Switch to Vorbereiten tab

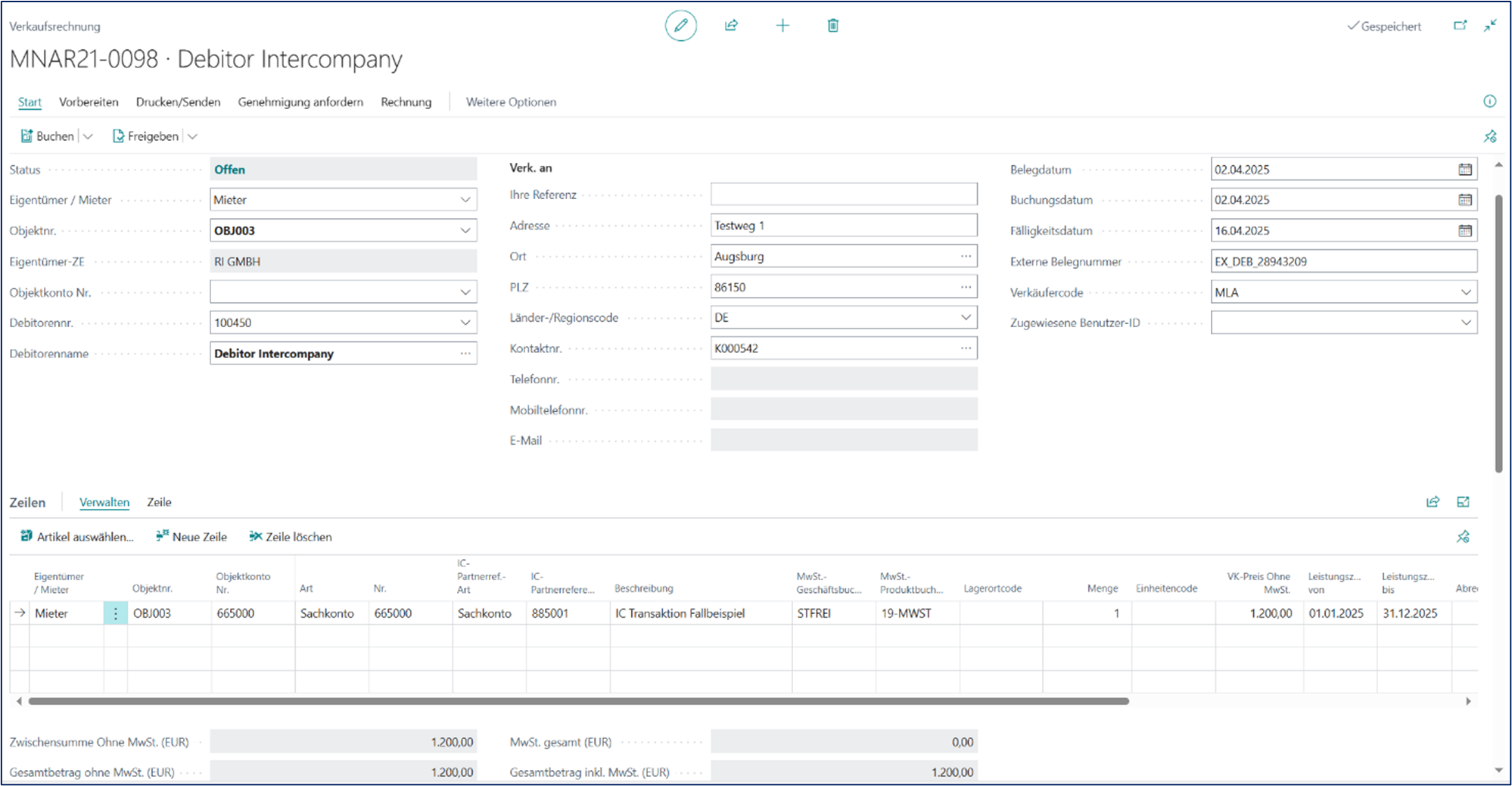click(x=89, y=102)
